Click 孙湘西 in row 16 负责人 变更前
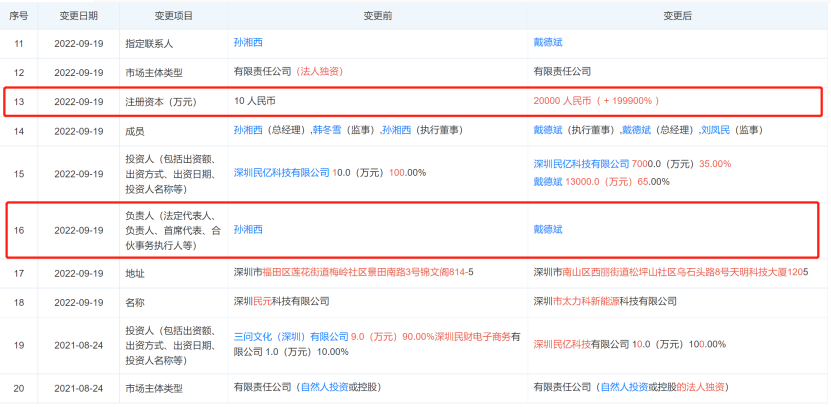Screen dimensions: 831x407 click(248, 230)
